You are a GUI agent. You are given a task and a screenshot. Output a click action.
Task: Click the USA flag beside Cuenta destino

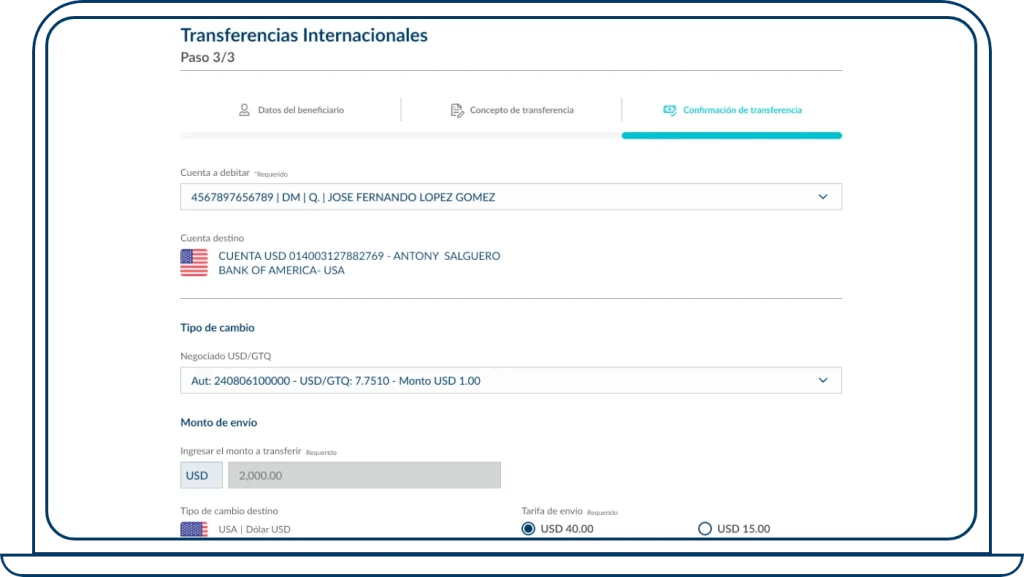click(x=193, y=262)
